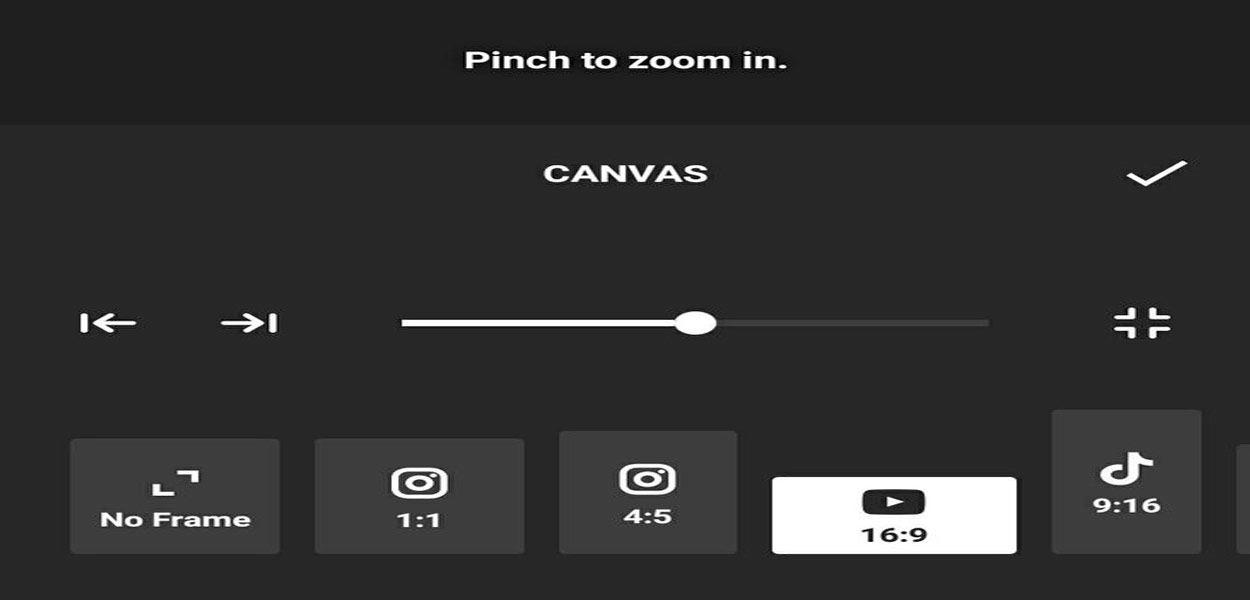
Task: Click the zoom slider handle
Action: (695, 323)
